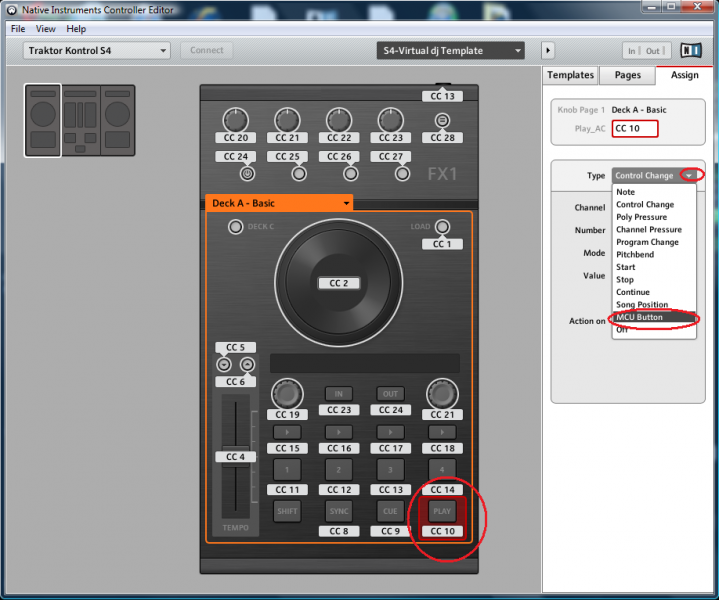Click the FX1 knob labeled CC 23
719x600 pixels.
(391, 121)
